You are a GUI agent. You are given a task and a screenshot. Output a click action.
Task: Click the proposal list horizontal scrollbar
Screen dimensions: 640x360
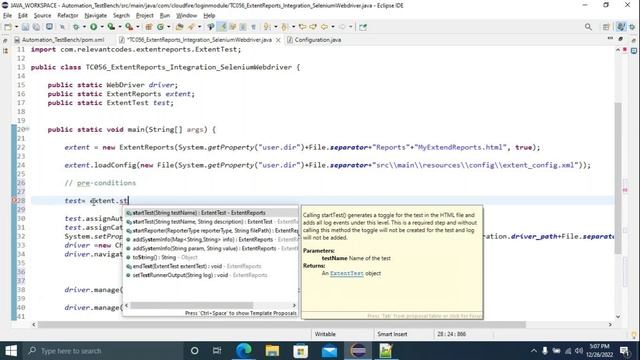click(192, 305)
